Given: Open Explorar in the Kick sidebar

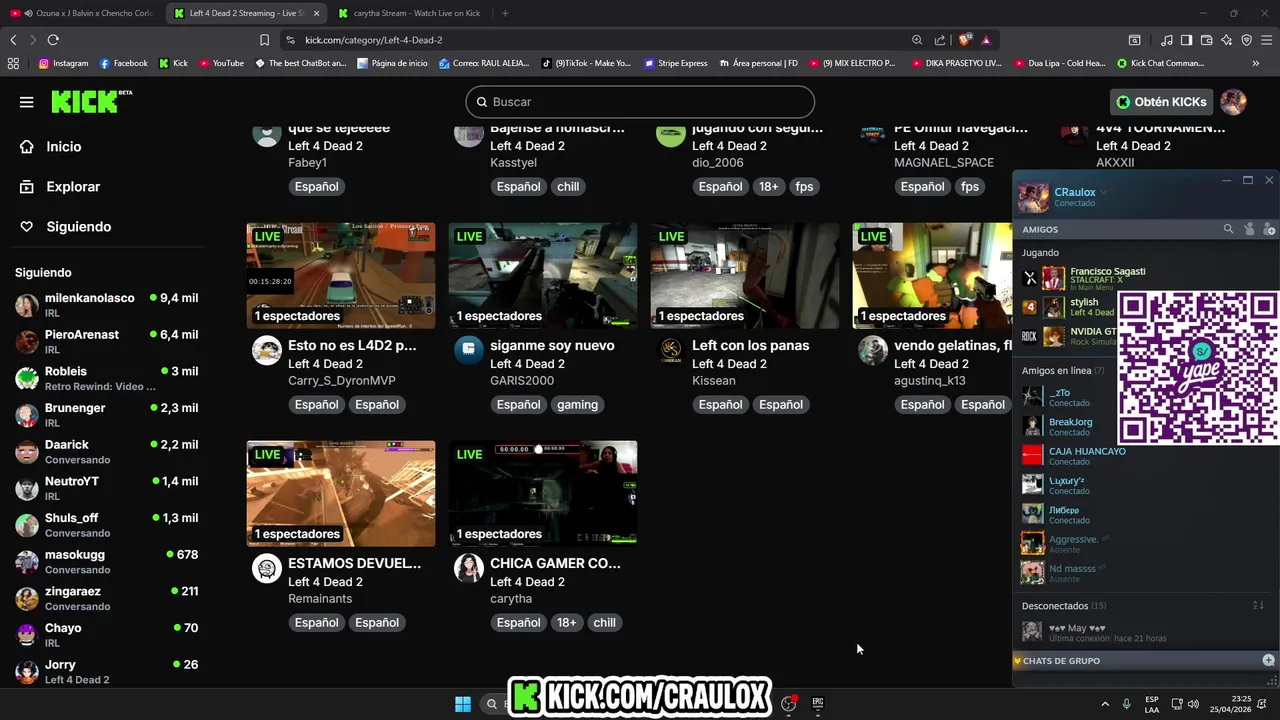Looking at the screenshot, I should pyautogui.click(x=72, y=186).
